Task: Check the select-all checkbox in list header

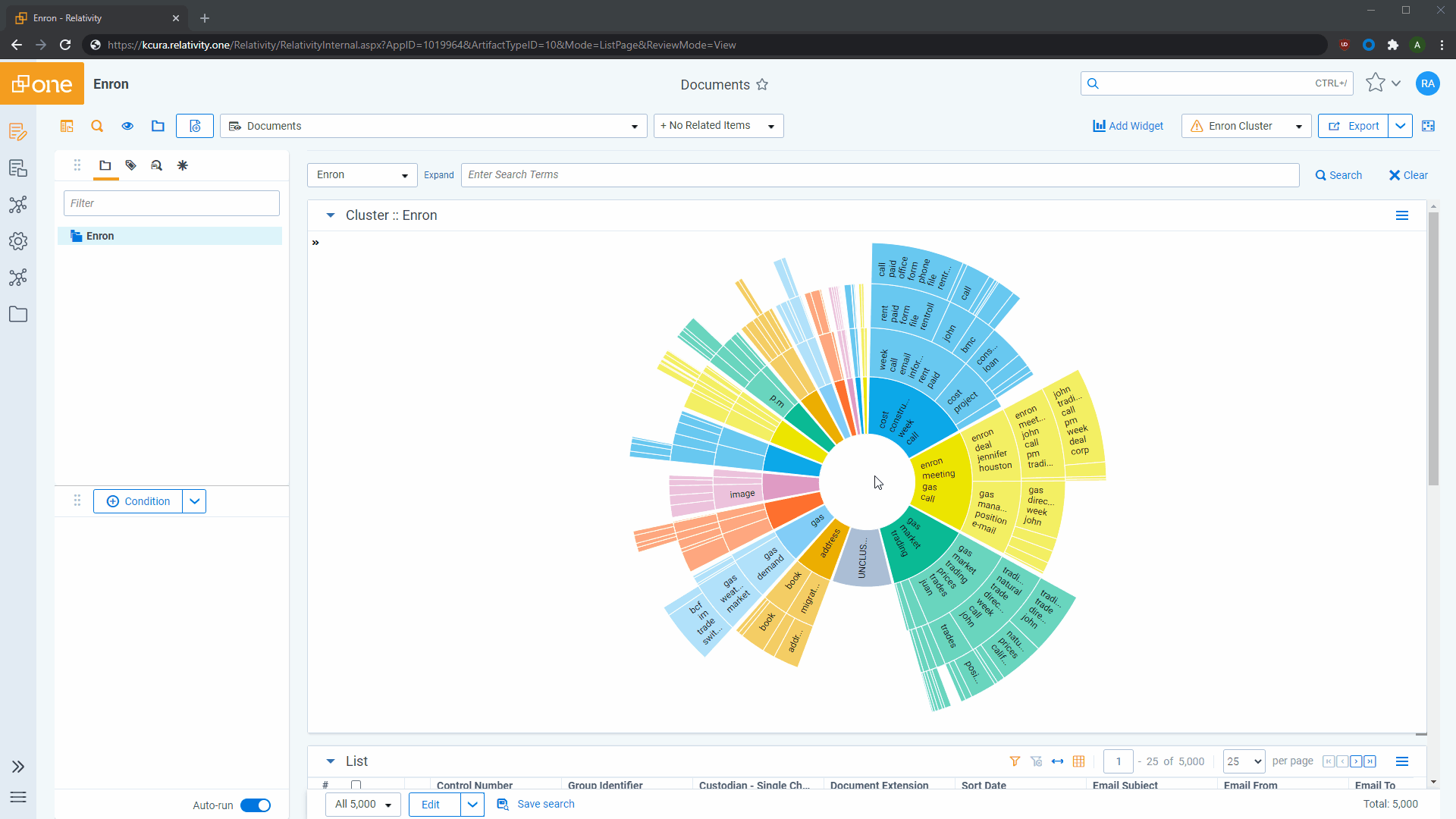Action: click(x=356, y=785)
